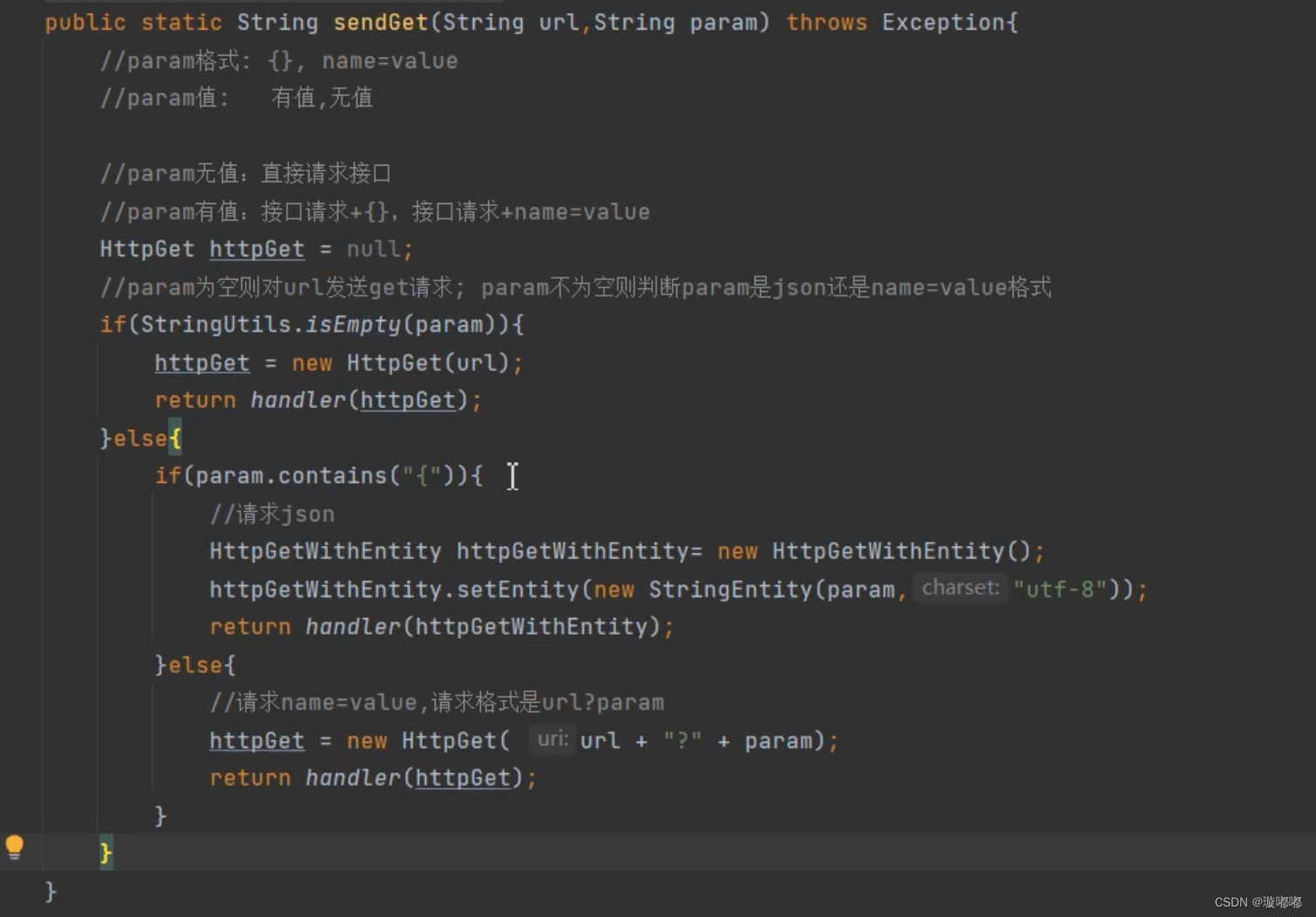Click the 'uri:' inline parameter hint
Image resolution: width=1316 pixels, height=917 pixels.
(x=552, y=738)
